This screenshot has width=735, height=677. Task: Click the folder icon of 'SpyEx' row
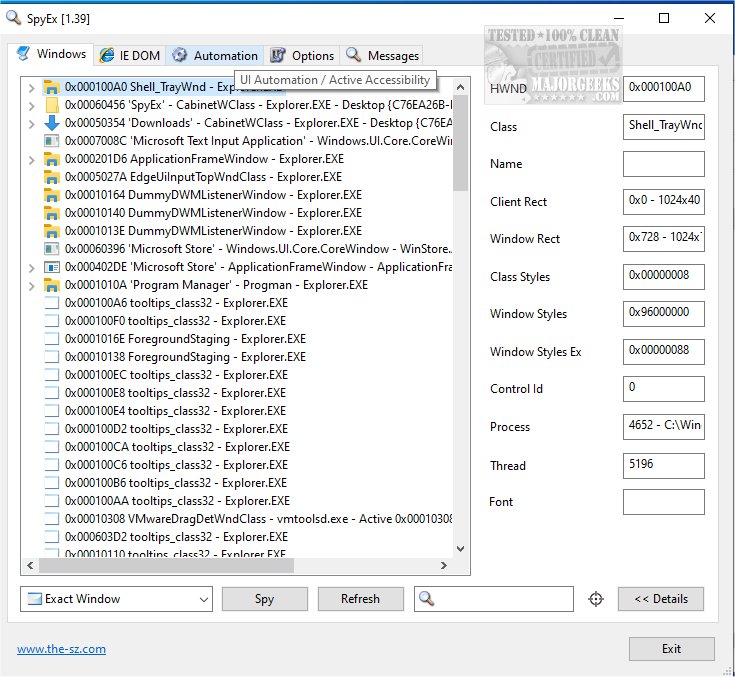51,105
